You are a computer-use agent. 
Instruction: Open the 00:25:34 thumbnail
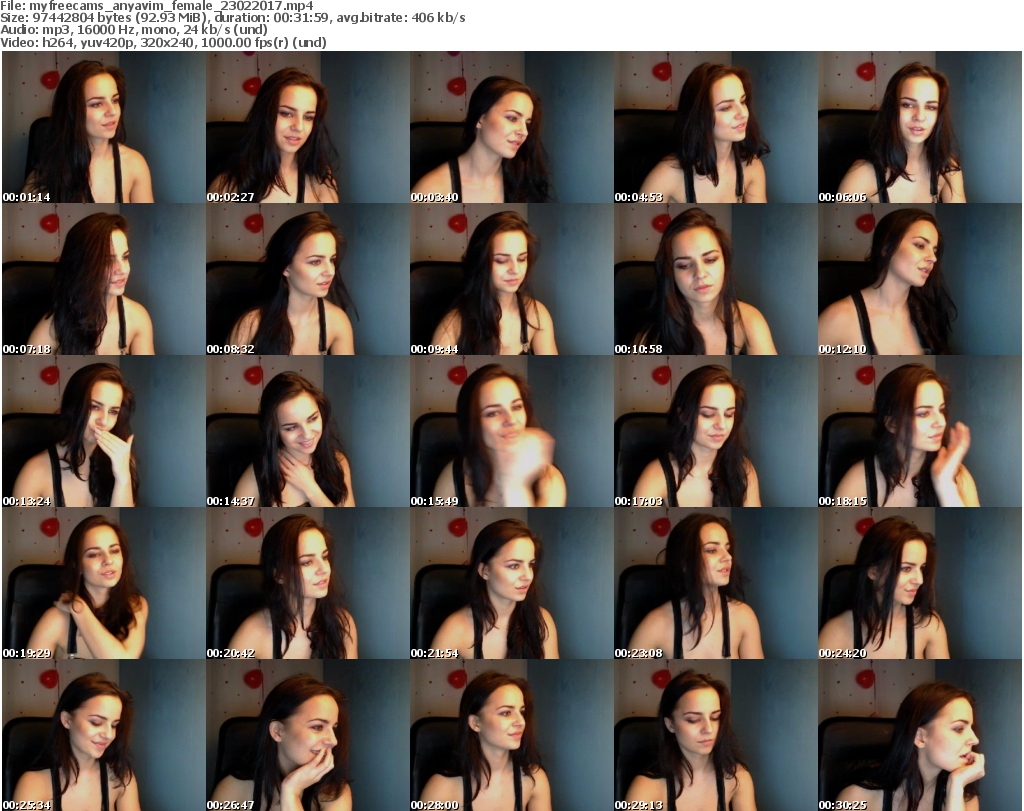tap(104, 736)
